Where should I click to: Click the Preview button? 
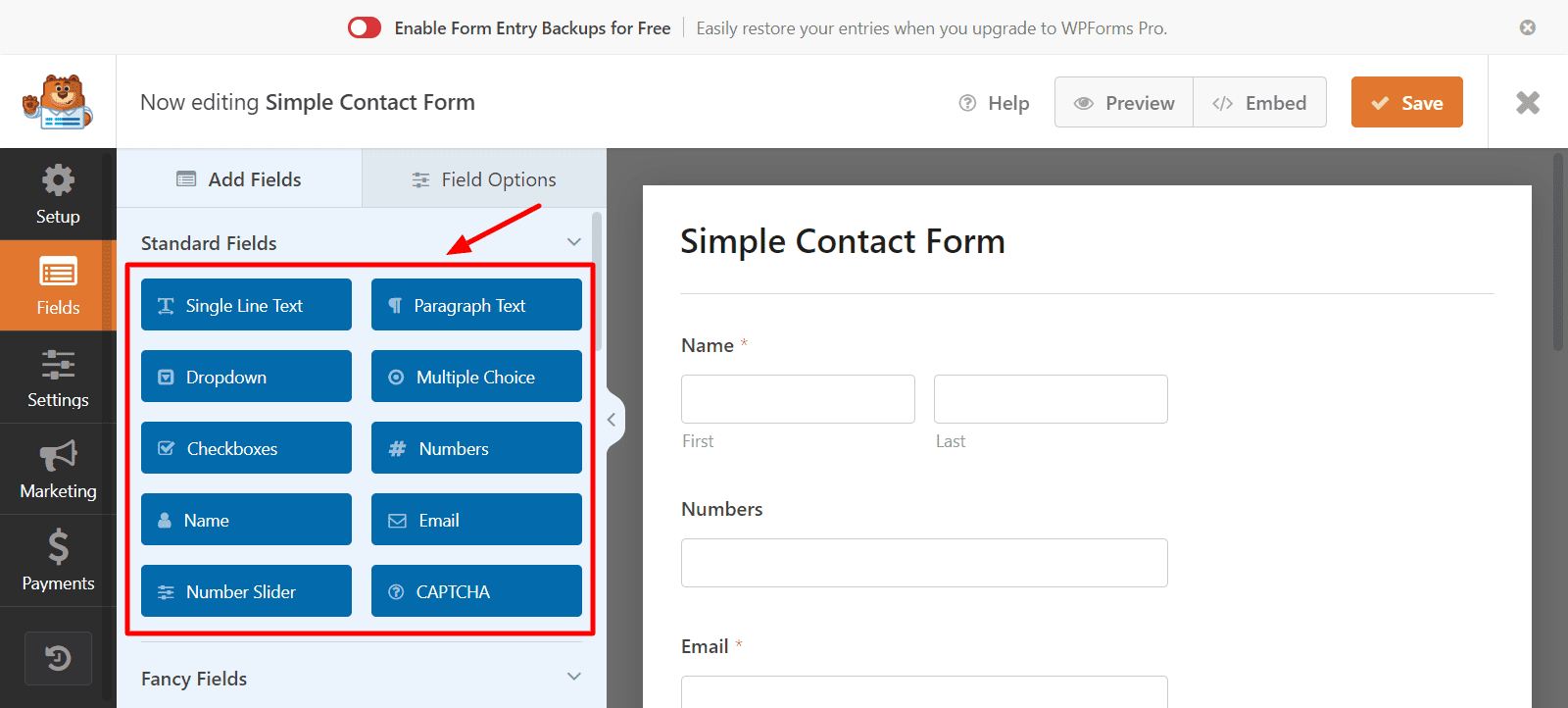tap(1124, 103)
